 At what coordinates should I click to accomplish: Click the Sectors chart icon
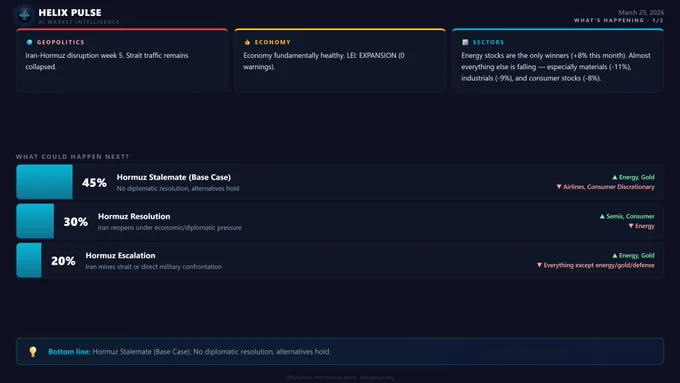click(x=465, y=42)
